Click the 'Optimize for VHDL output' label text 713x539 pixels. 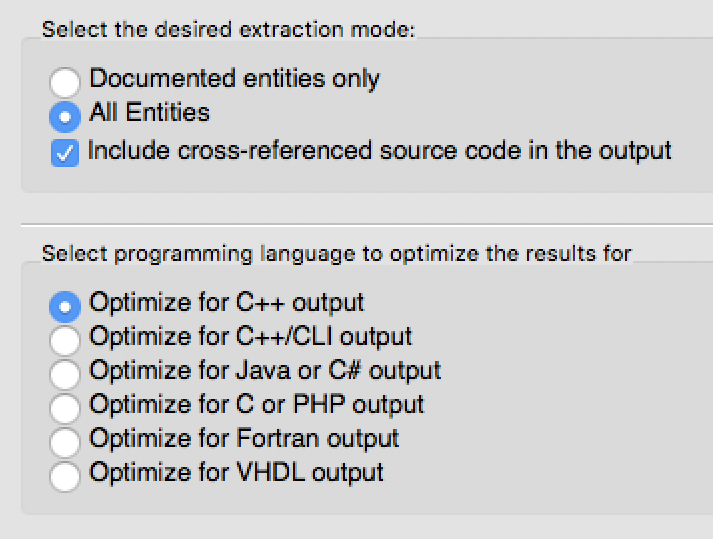pos(236,473)
